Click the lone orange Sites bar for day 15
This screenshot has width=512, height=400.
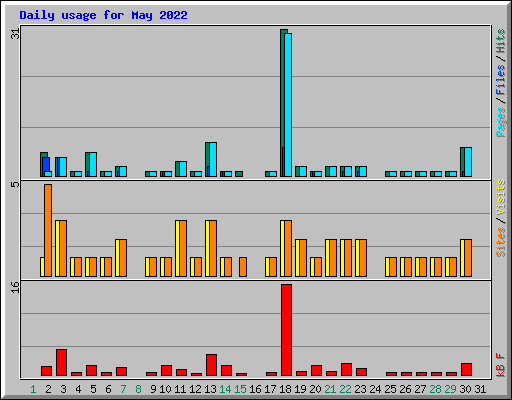243,267
